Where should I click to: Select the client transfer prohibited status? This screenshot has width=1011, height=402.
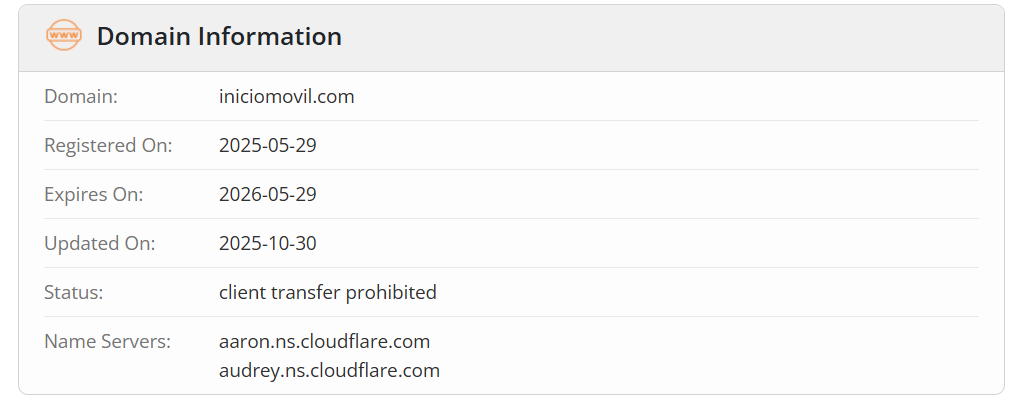(x=327, y=293)
